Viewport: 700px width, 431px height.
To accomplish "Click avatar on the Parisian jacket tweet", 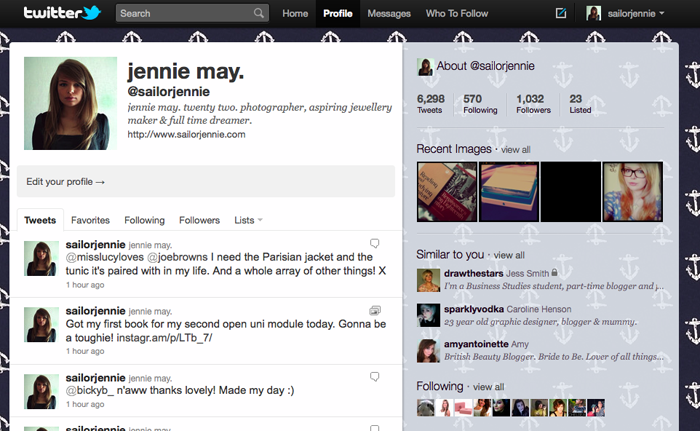I will tap(41, 258).
